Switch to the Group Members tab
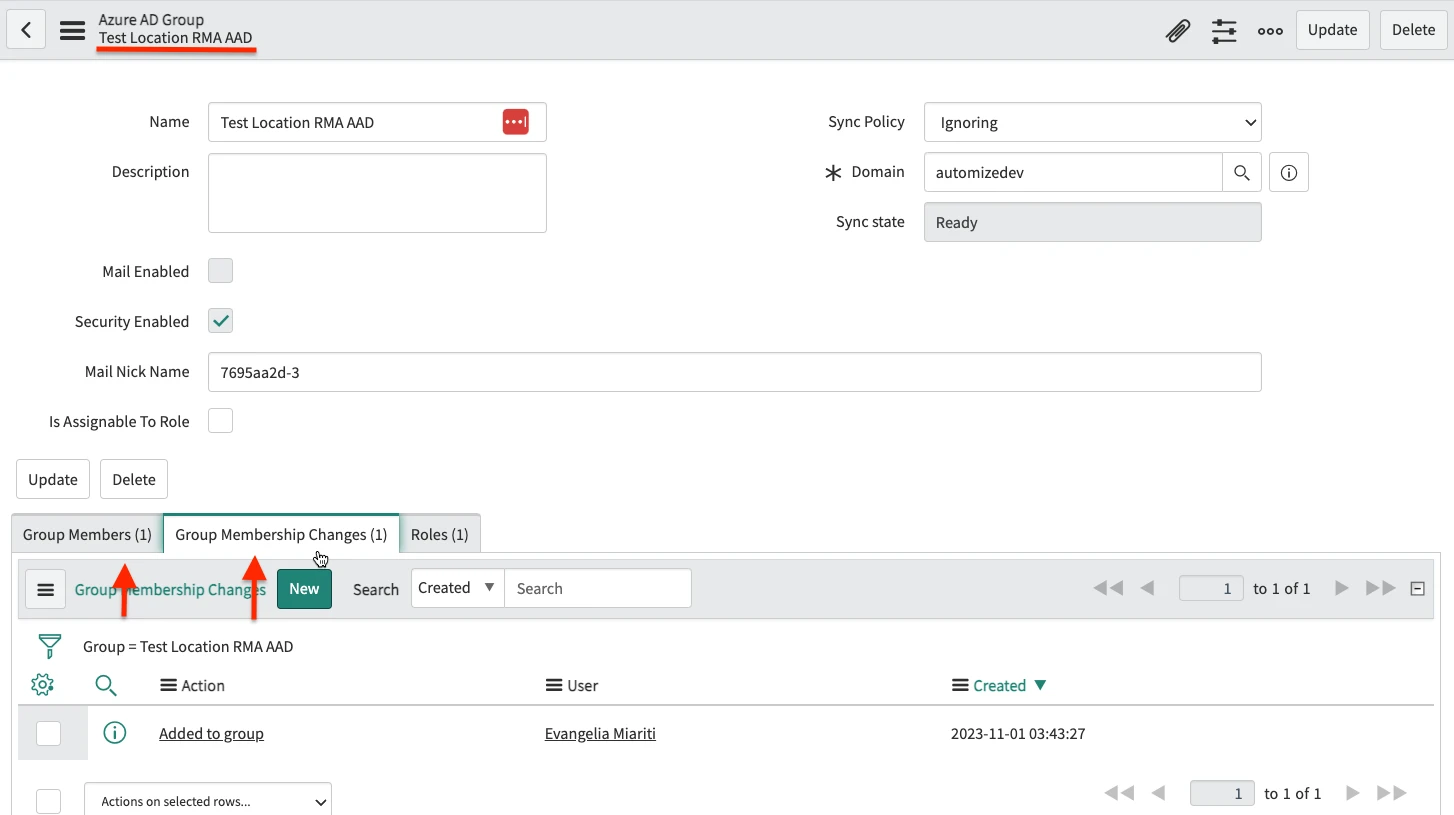The width and height of the screenshot is (1454, 815). [x=87, y=534]
